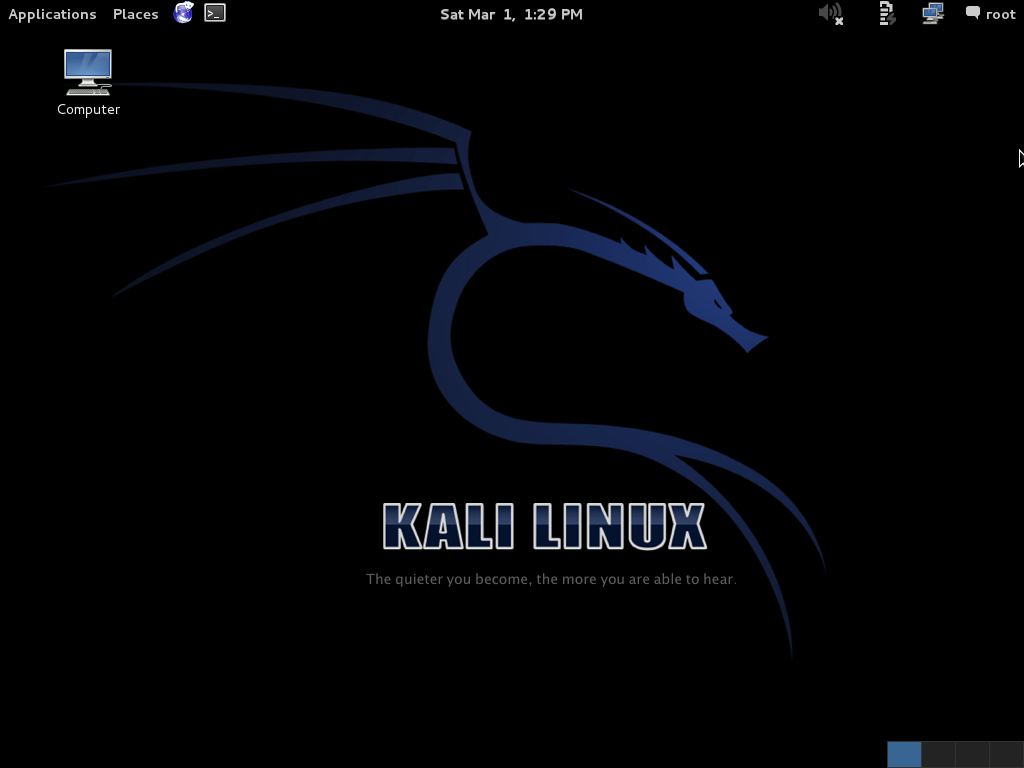Switch to the fourth workspace

point(1006,754)
